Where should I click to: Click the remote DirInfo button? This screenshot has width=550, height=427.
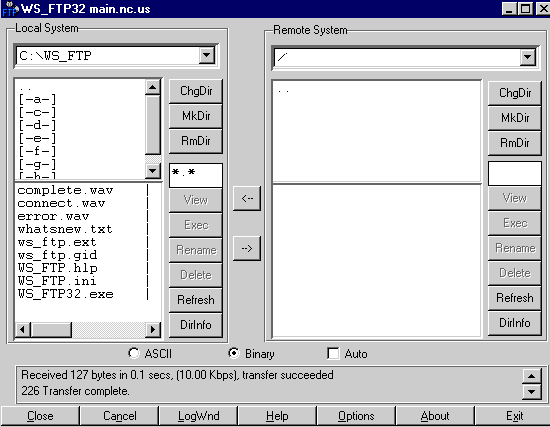coord(515,323)
